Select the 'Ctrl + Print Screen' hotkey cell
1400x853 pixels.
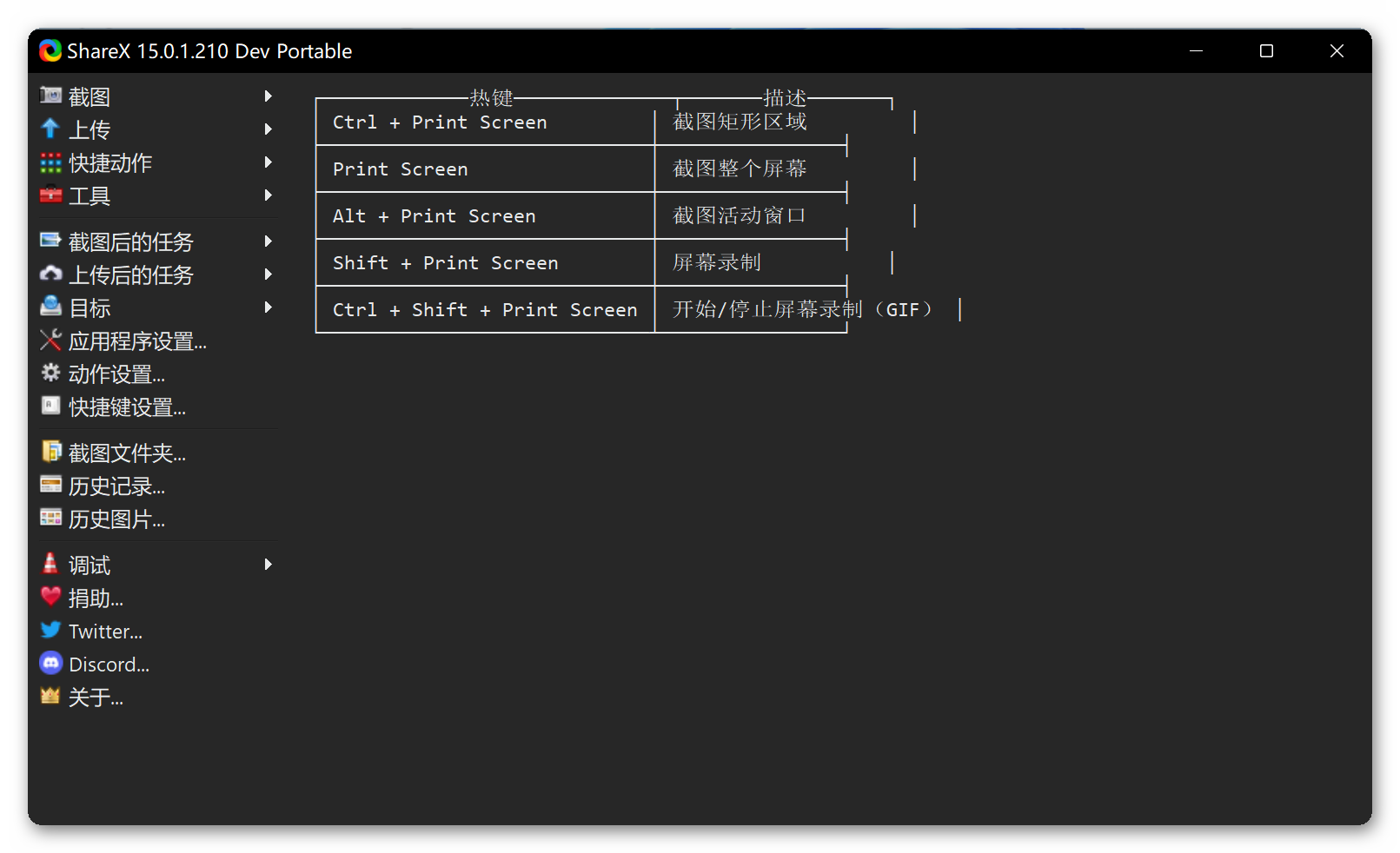coord(440,122)
